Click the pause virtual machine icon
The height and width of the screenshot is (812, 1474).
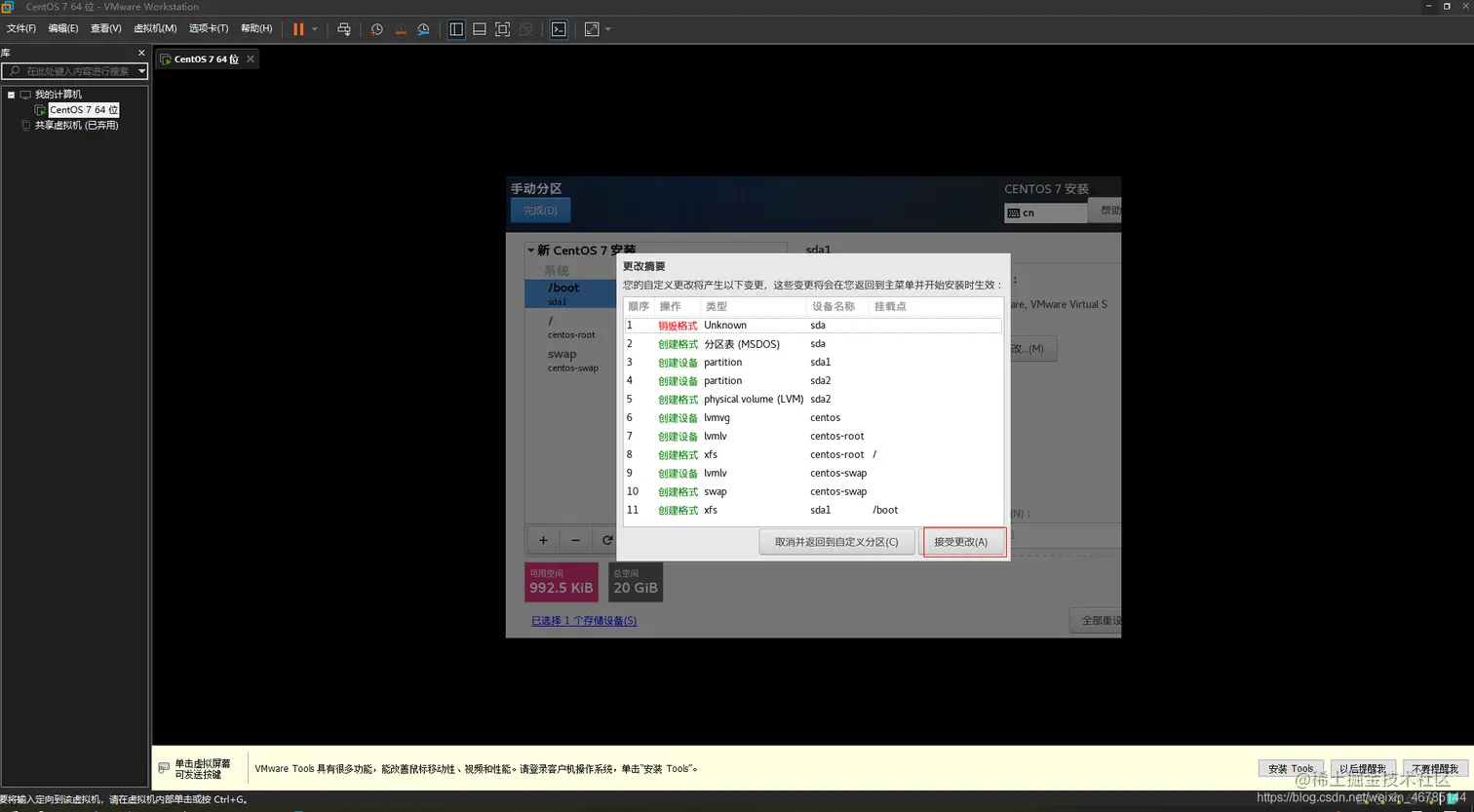click(x=298, y=29)
